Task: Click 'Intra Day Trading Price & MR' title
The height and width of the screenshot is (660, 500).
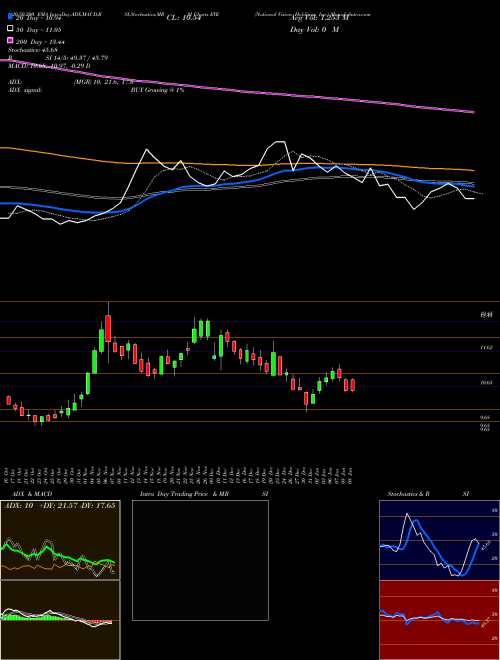Action: tap(184, 494)
